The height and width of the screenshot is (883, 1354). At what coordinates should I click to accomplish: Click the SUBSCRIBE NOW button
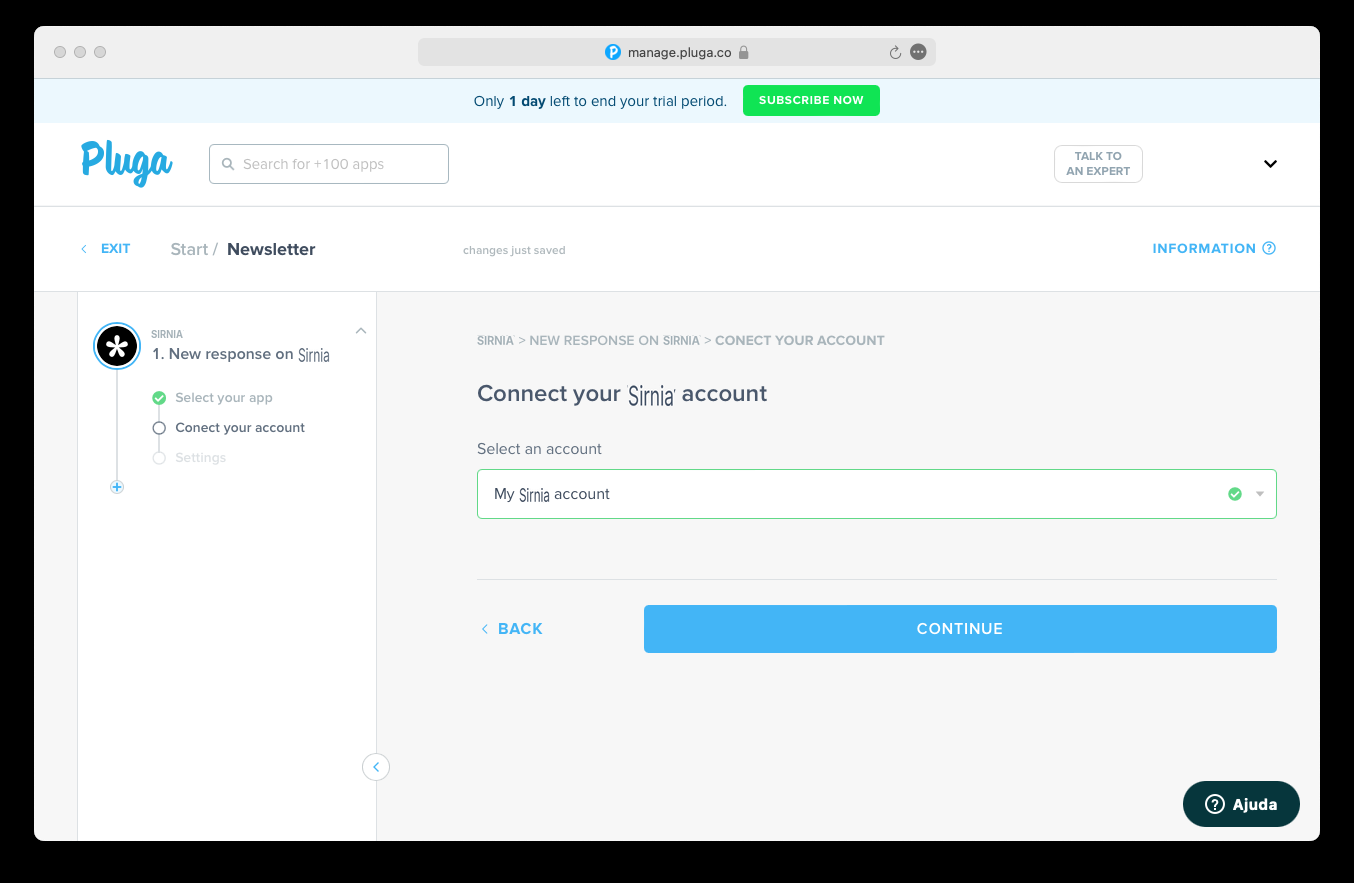point(811,100)
